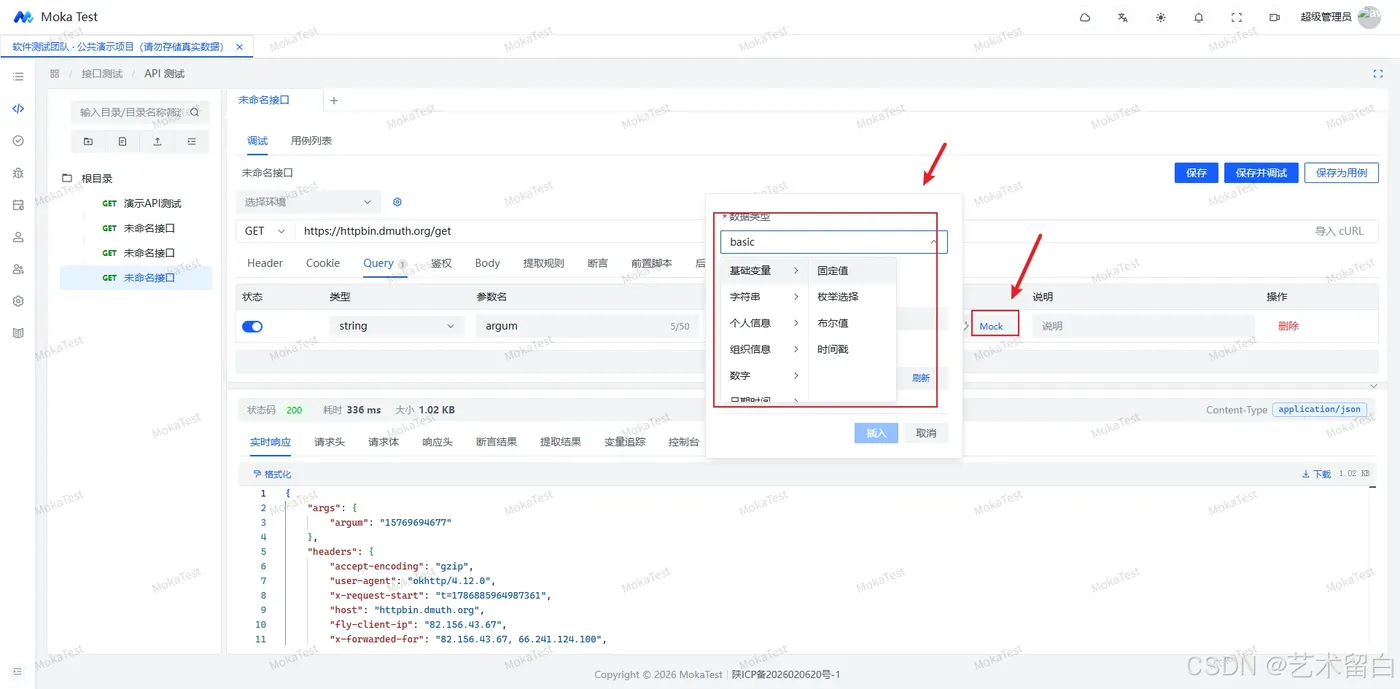
Task: Open the 超级管理员 avatar
Action: pos(1369,17)
